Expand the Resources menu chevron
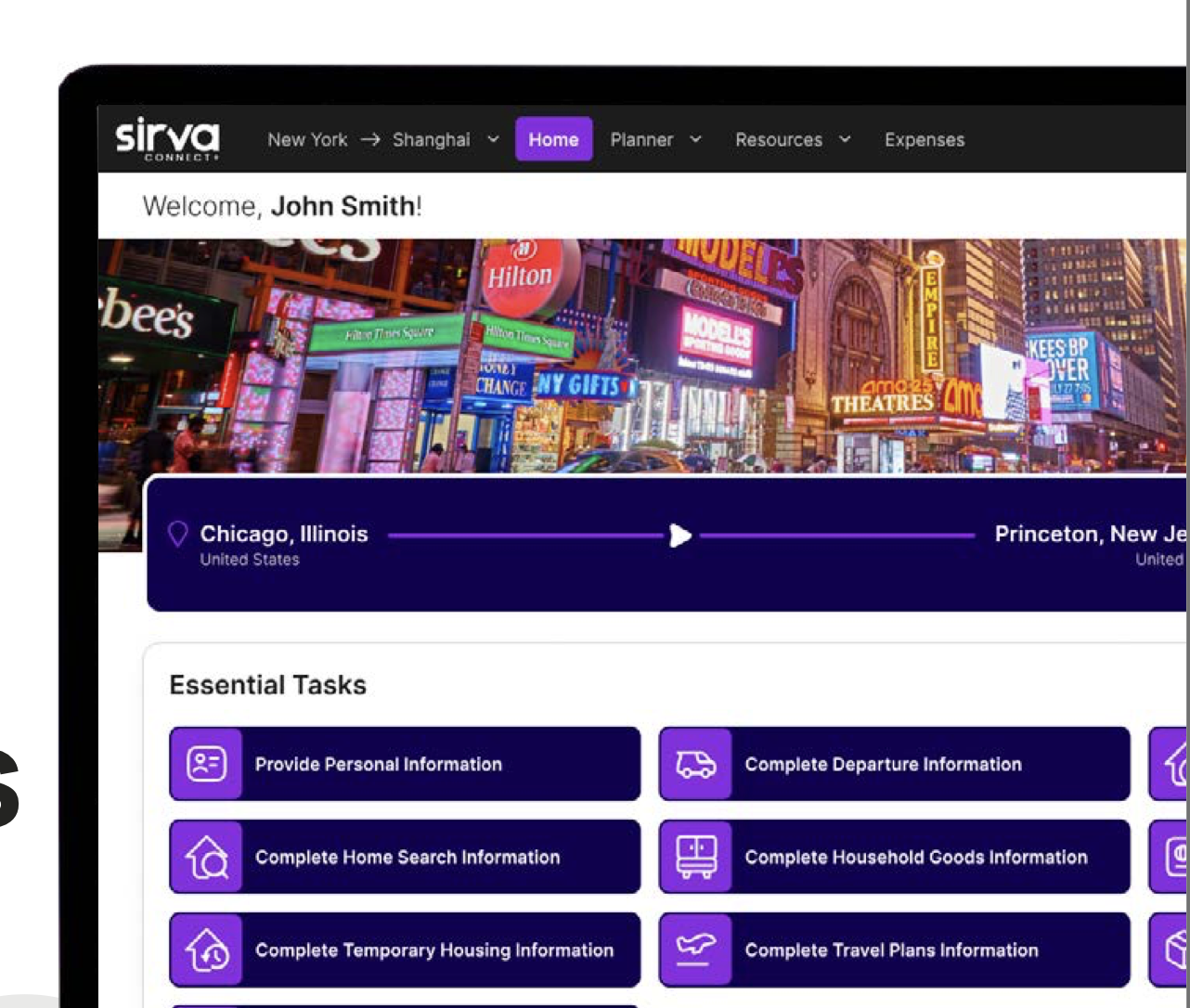The width and height of the screenshot is (1190, 1008). point(845,139)
